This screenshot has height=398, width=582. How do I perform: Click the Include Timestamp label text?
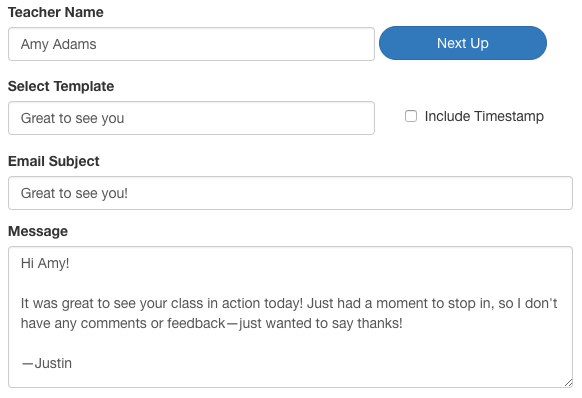(484, 116)
